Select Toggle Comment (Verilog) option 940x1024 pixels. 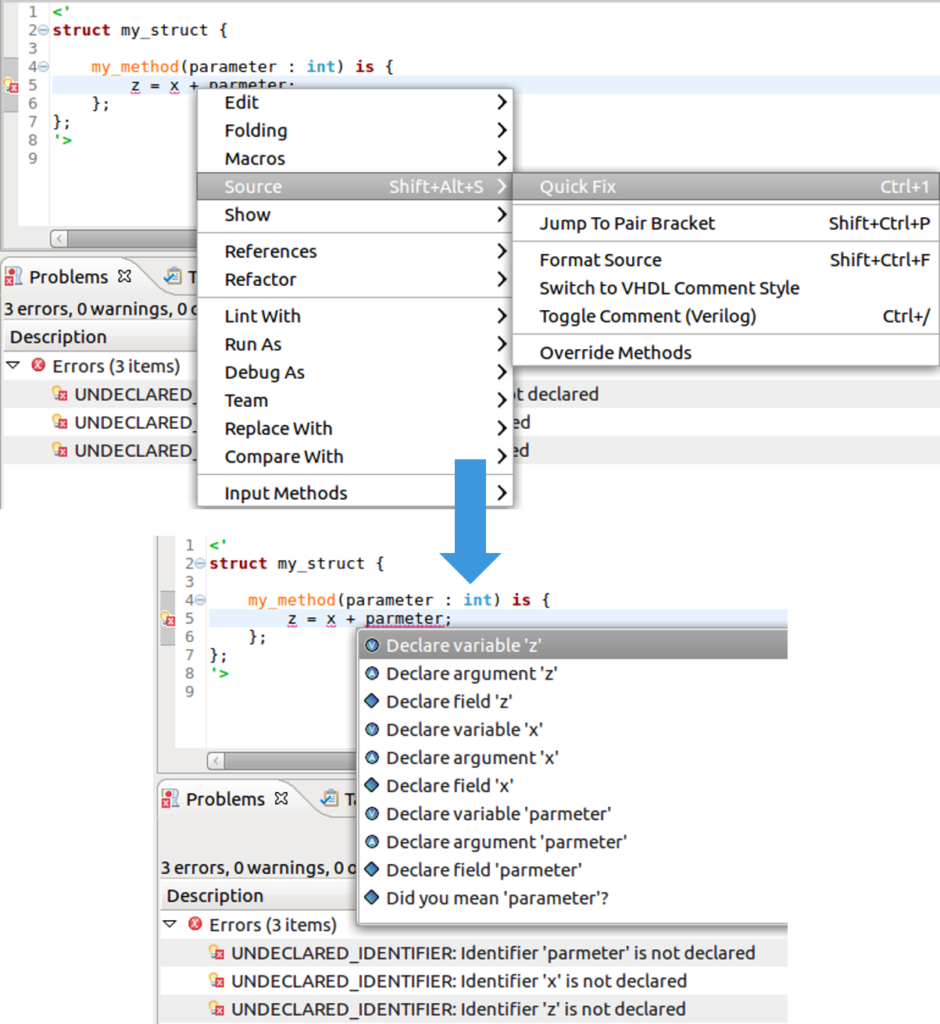point(647,316)
